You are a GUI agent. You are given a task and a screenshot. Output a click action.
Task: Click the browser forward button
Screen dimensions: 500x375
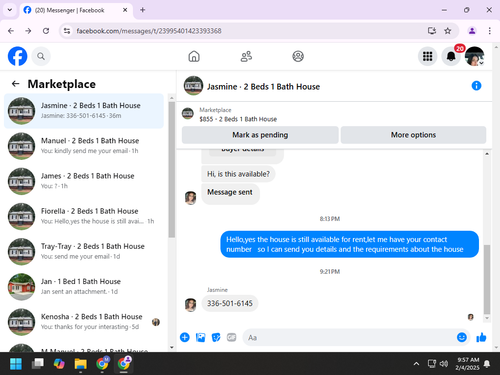(x=28, y=31)
